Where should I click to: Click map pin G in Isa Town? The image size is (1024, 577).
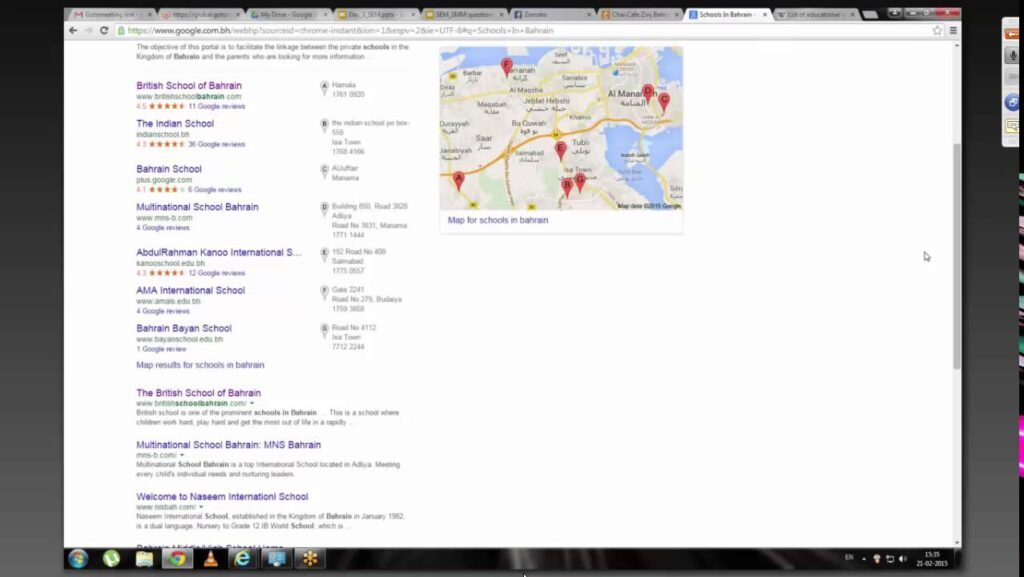[580, 182]
